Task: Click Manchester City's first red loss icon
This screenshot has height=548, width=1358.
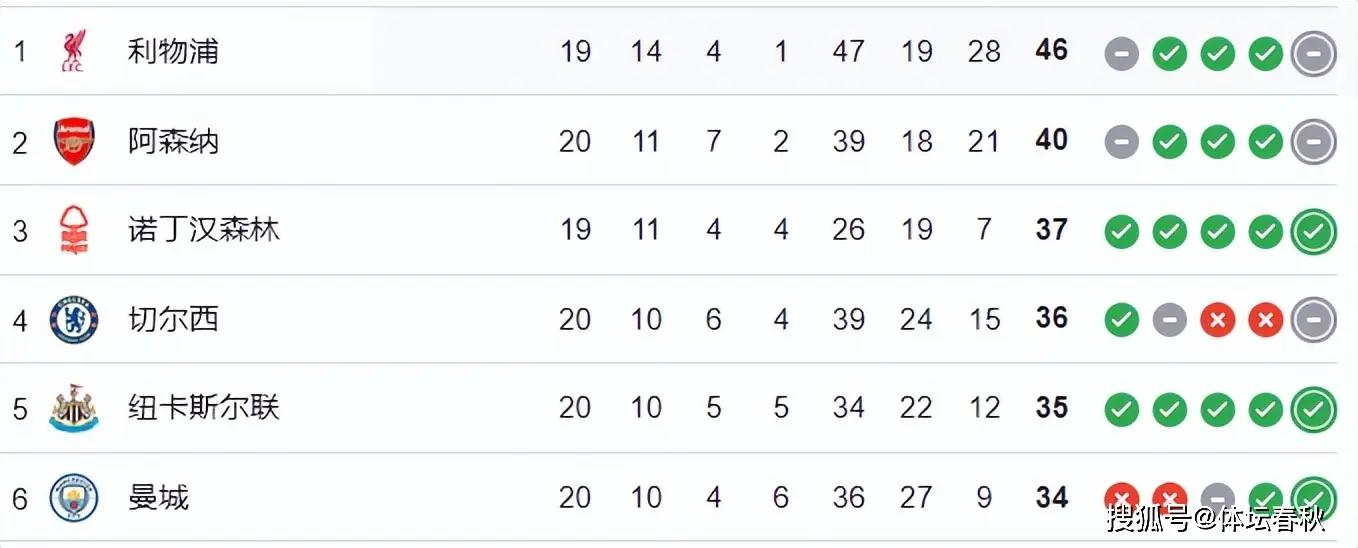Action: (x=1121, y=498)
